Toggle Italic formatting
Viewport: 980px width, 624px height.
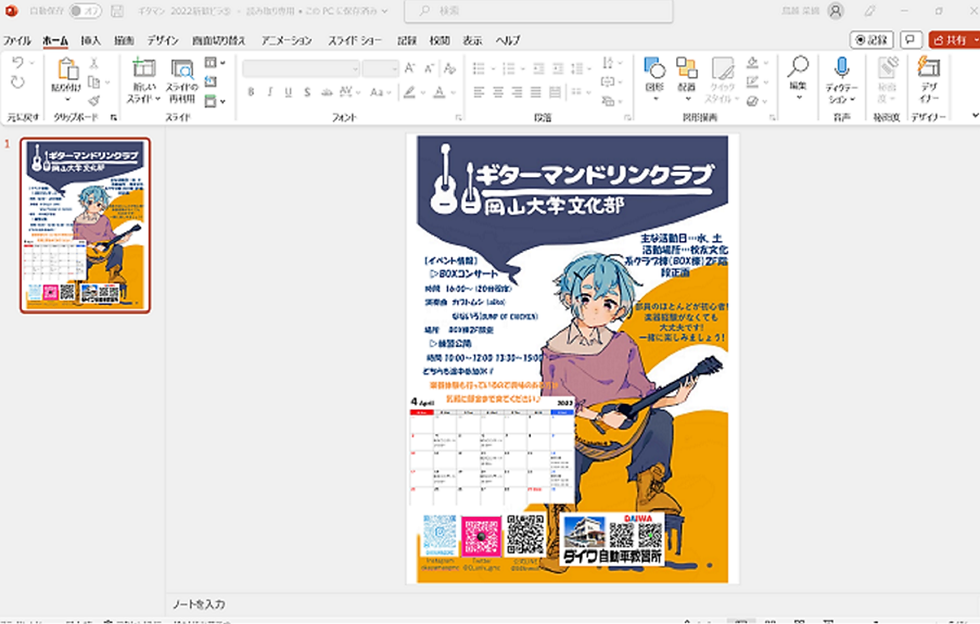269,92
